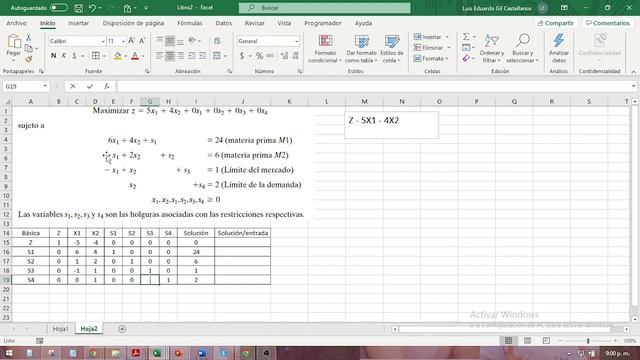Image resolution: width=640 pixels, height=360 pixels.
Task: Click the formula bar cancel X
Action: (x=73, y=87)
